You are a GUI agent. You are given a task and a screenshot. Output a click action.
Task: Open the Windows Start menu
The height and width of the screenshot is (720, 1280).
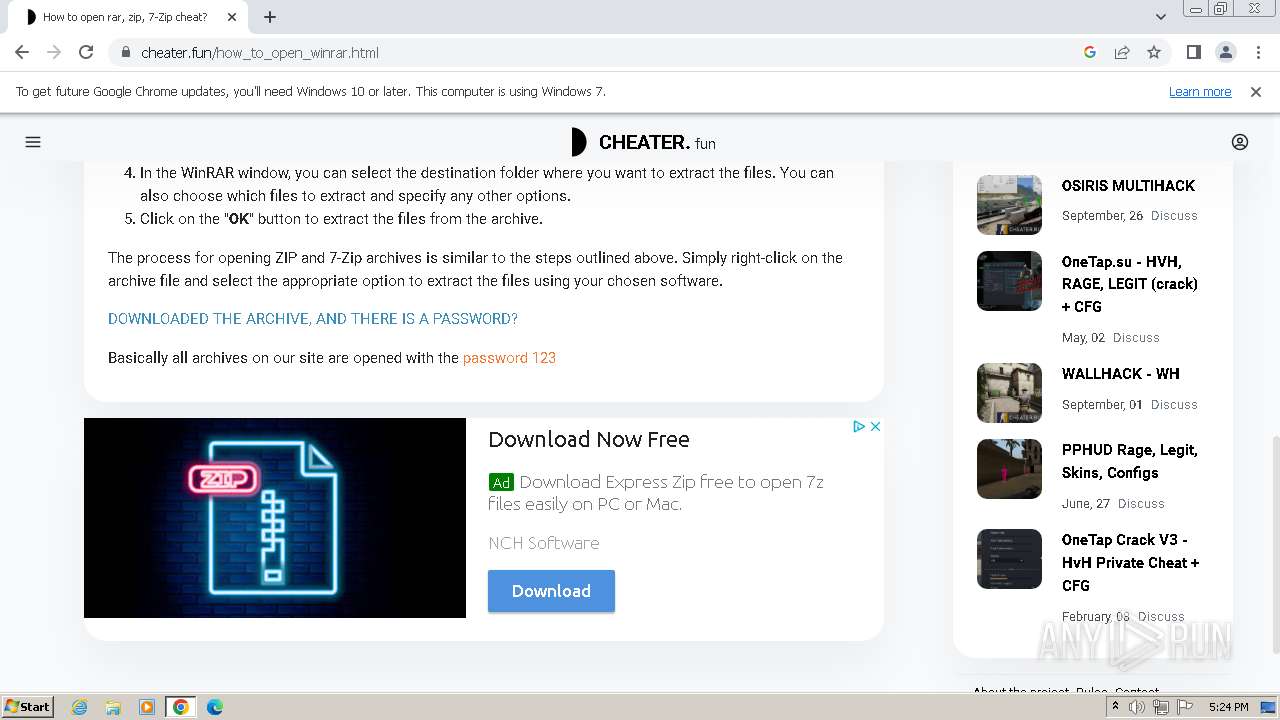[27, 706]
